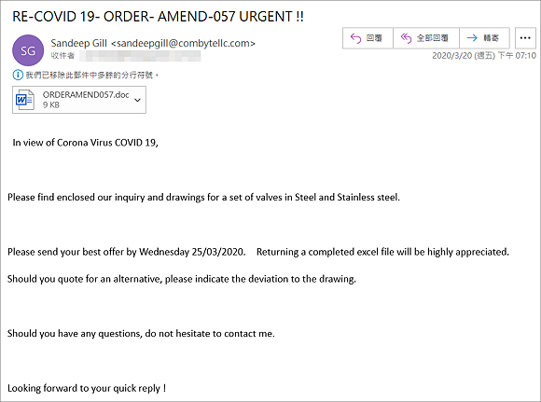
Task: Click sender name Sandeep Gill
Action: coord(79,43)
